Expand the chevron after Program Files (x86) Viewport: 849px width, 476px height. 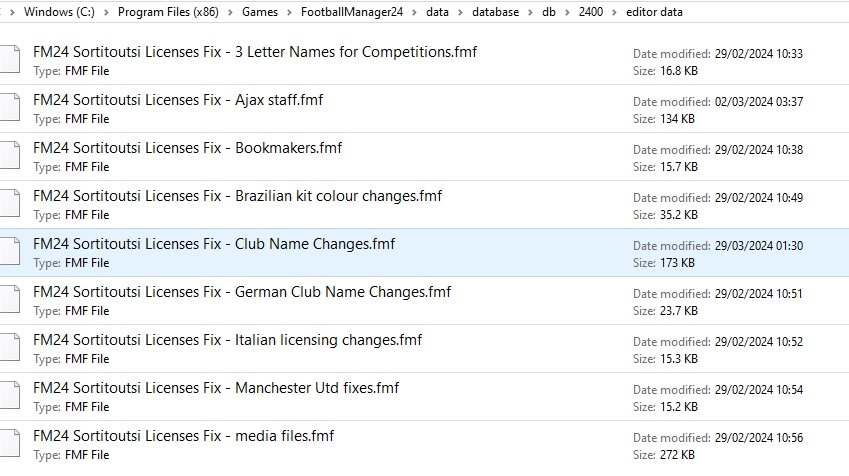pos(230,12)
